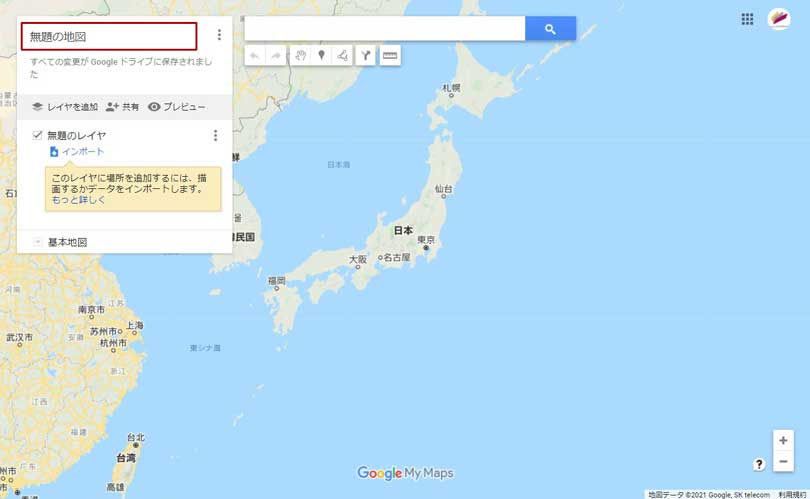Click the map search input field
The height and width of the screenshot is (499, 810).
point(385,28)
